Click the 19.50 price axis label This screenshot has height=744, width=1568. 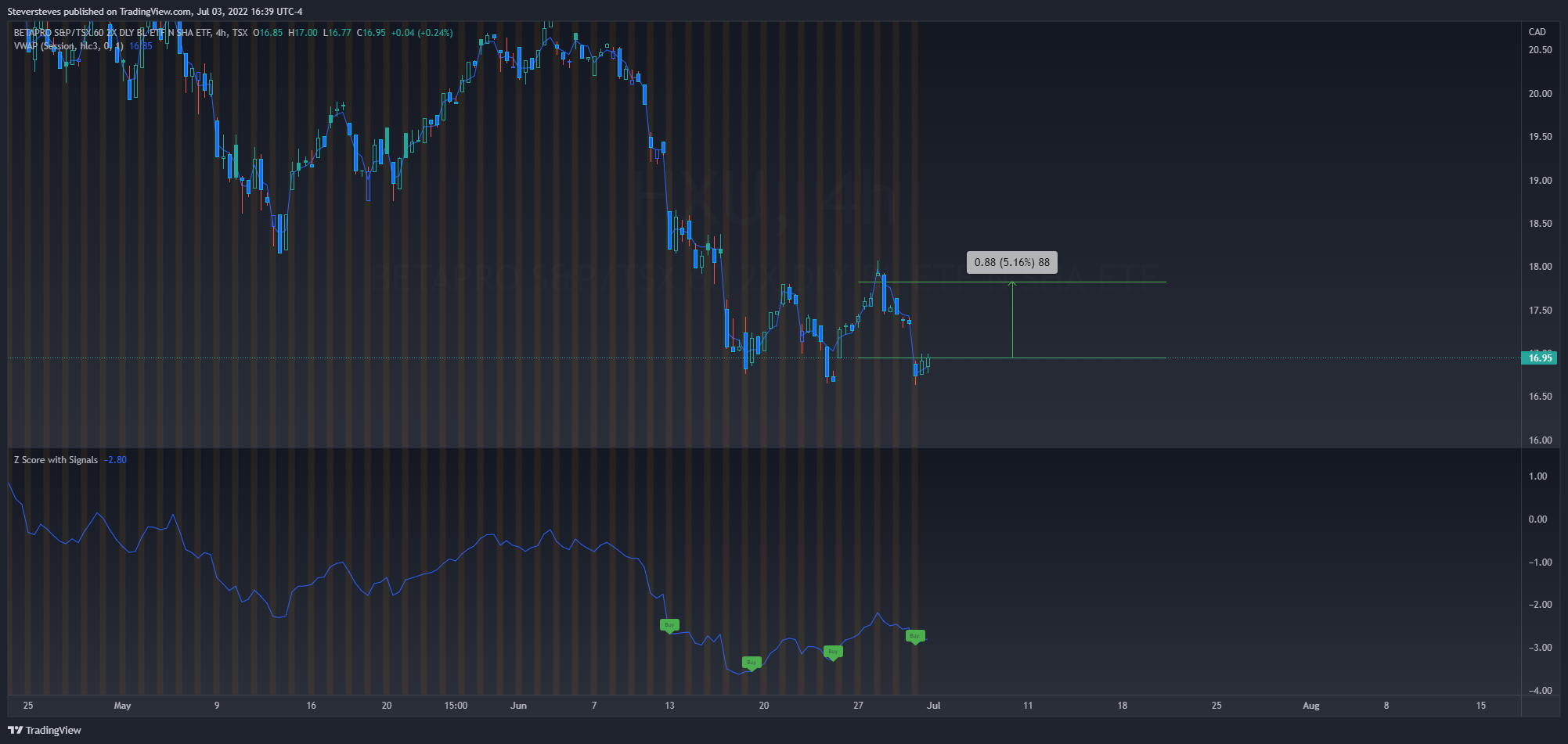pos(1540,137)
